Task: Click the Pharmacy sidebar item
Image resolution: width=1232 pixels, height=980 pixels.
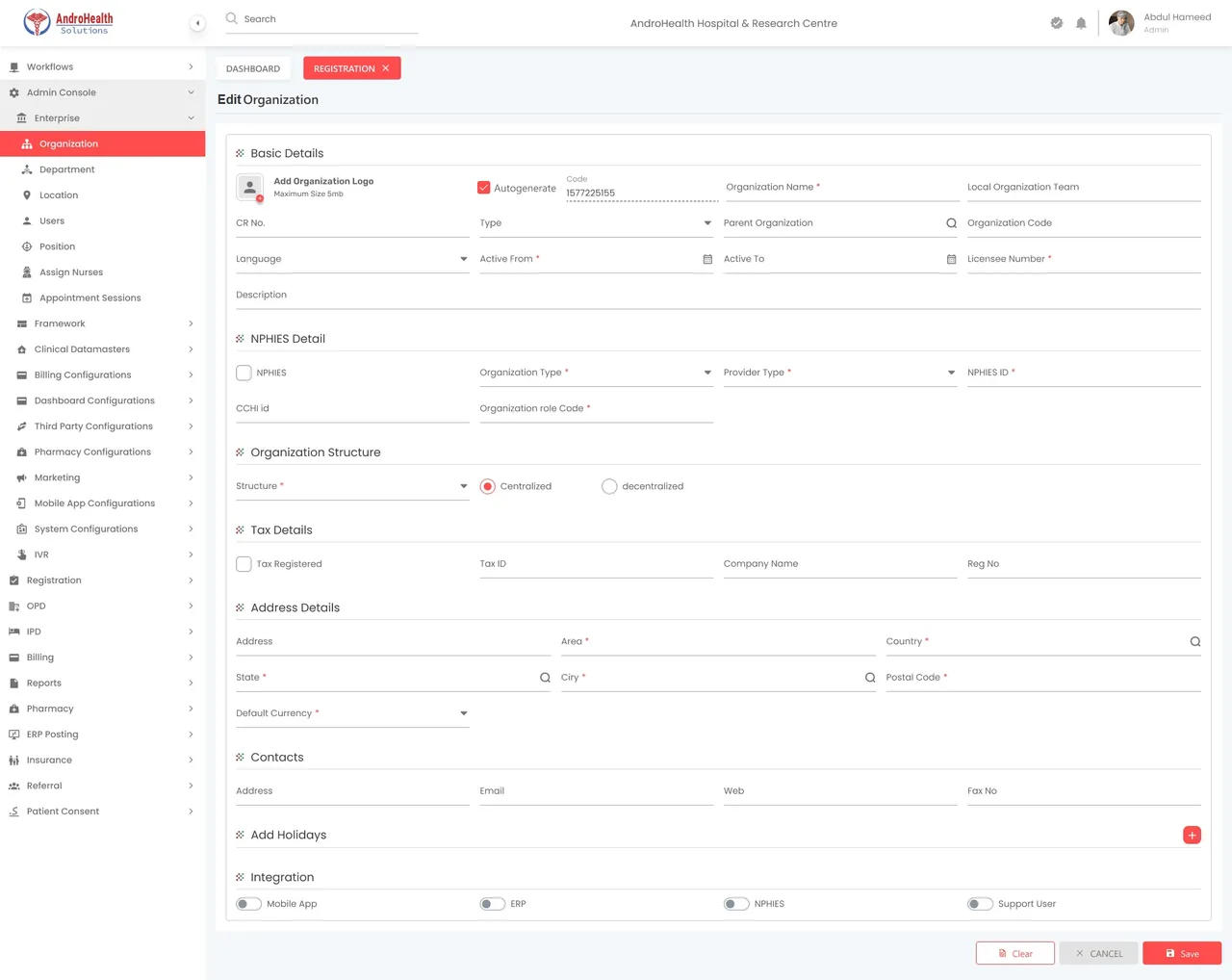Action: 102,709
